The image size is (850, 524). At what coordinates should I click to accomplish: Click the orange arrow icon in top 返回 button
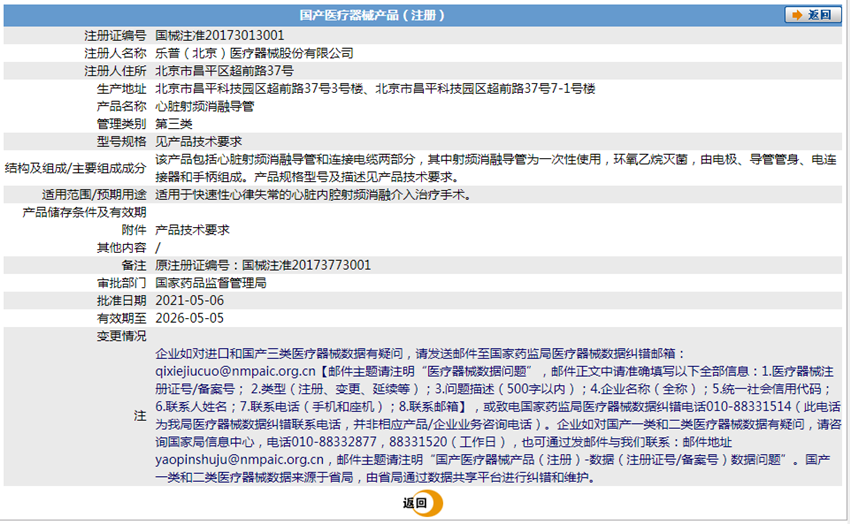(x=796, y=15)
